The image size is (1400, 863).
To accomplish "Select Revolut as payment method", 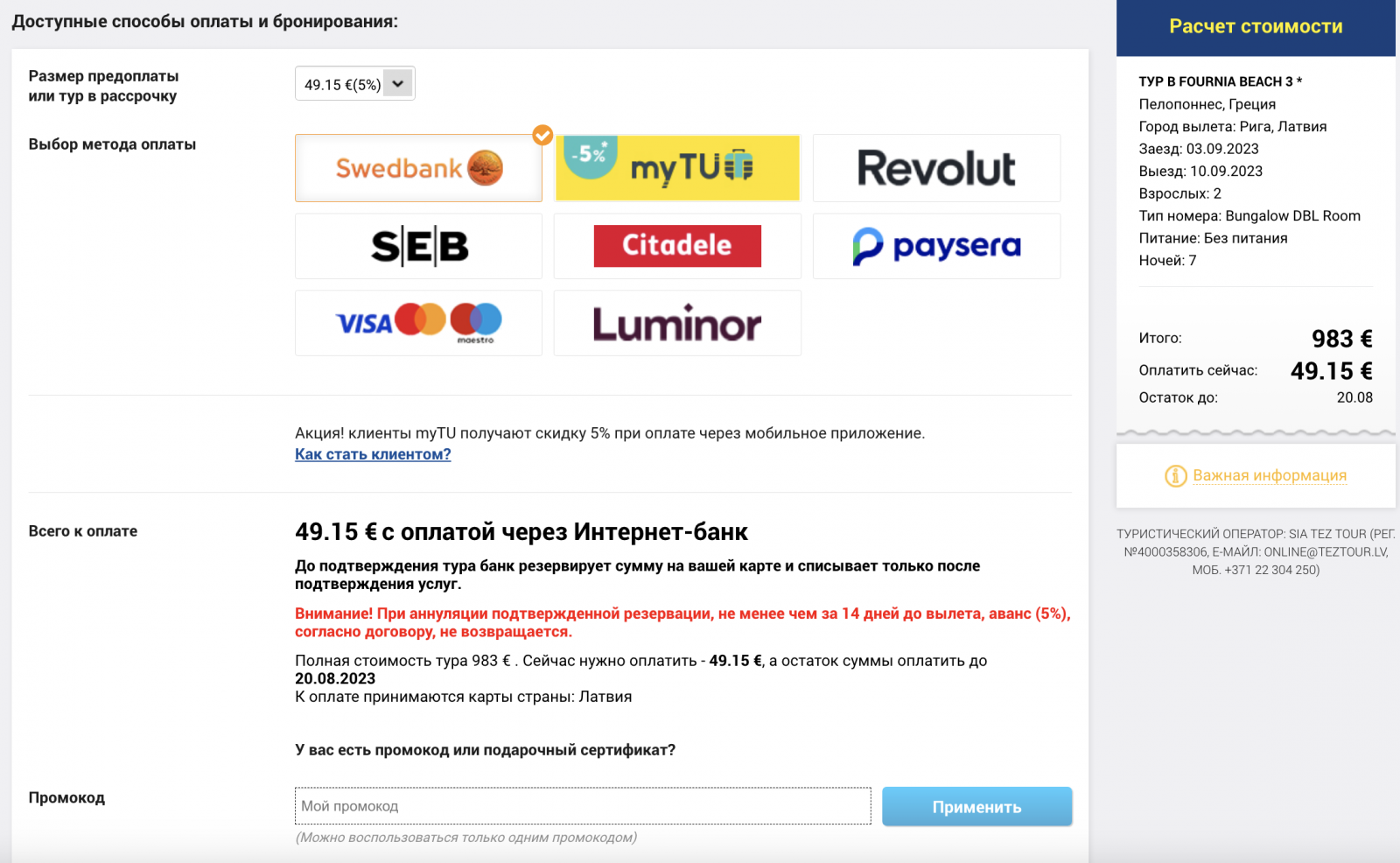I will tap(936, 168).
